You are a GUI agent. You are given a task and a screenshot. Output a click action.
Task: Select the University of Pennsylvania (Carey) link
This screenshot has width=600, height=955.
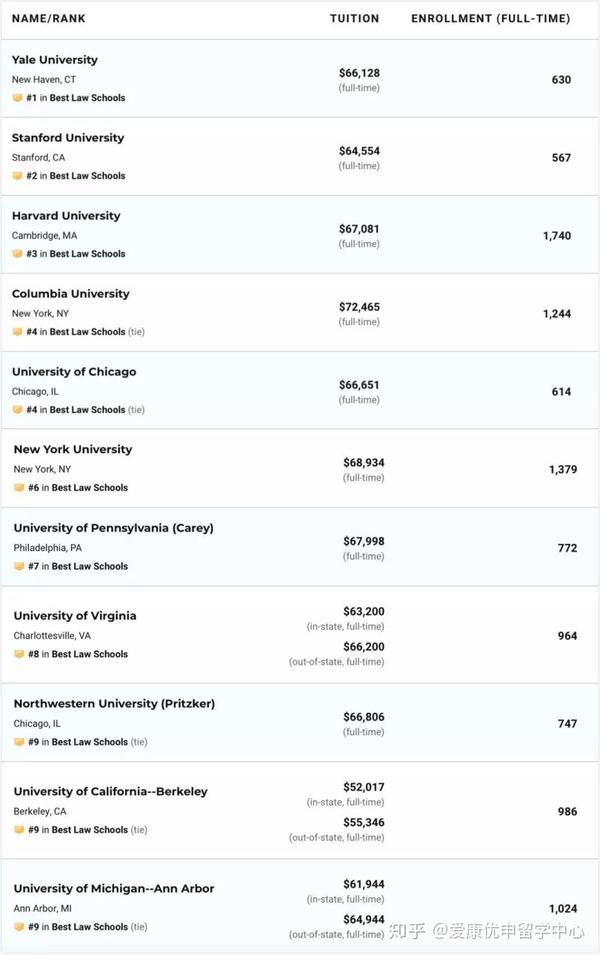click(x=113, y=528)
